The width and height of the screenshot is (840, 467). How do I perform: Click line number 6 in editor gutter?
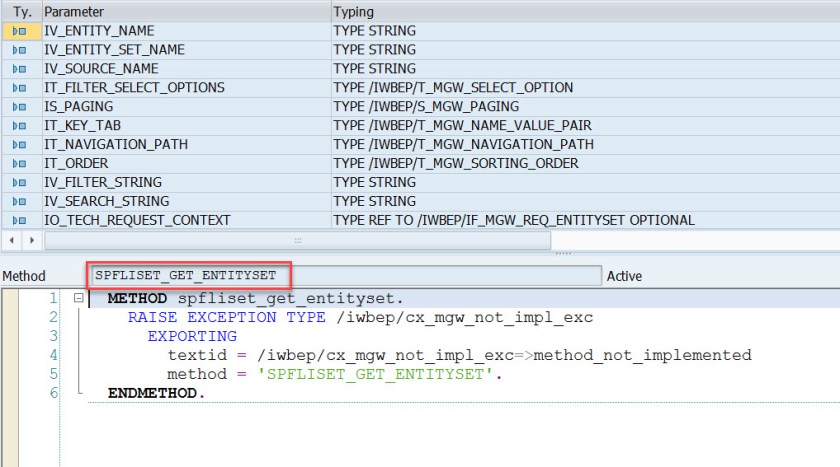[x=54, y=393]
